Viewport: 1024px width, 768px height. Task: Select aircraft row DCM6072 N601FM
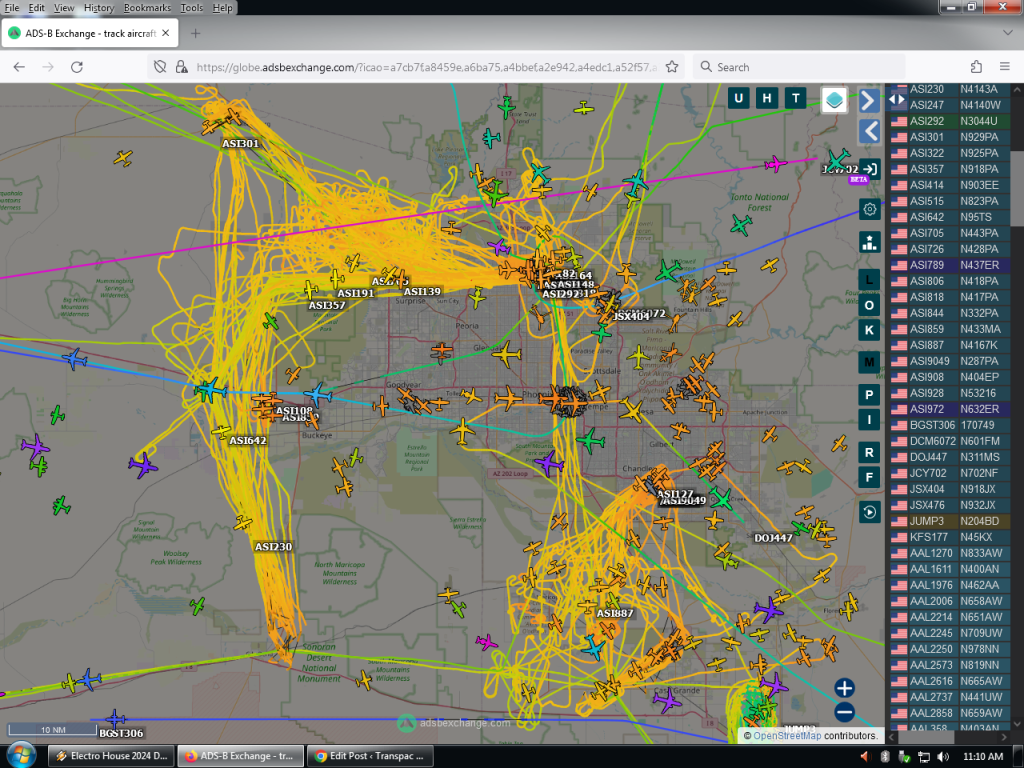(950, 441)
